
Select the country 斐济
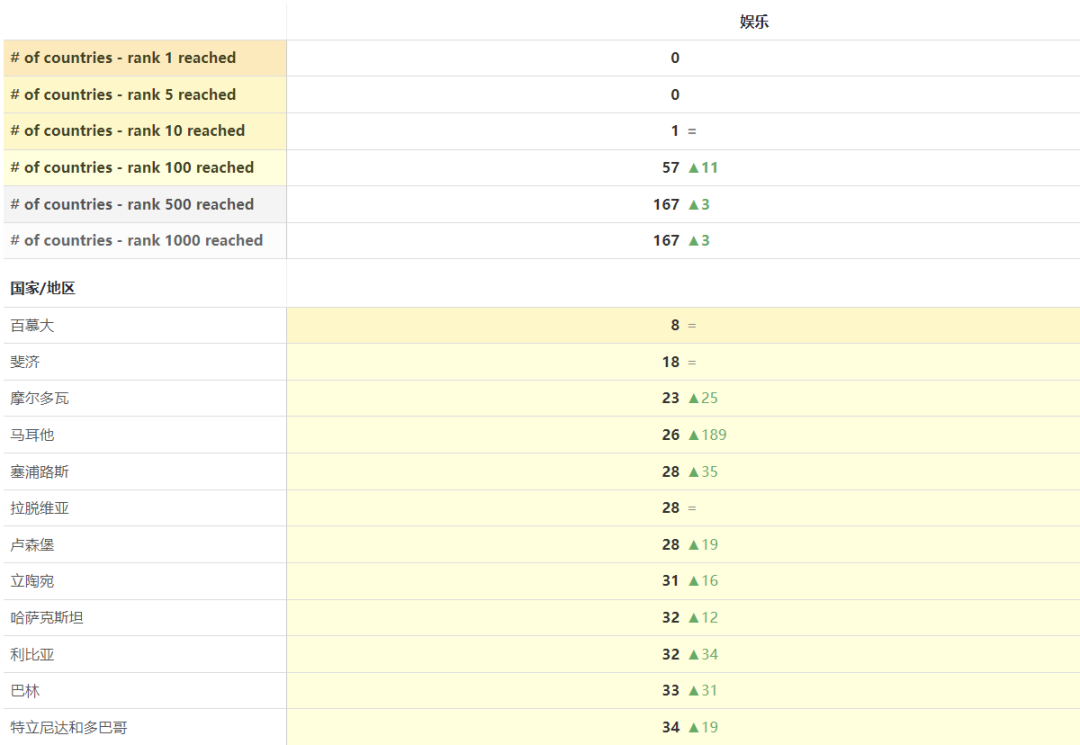coord(25,361)
